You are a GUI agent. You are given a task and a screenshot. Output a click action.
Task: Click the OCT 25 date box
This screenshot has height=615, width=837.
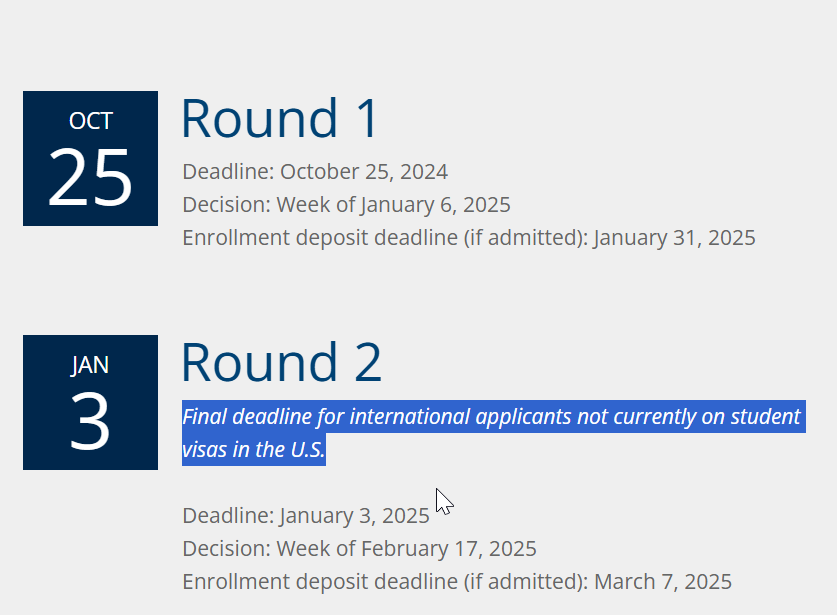(x=90, y=159)
